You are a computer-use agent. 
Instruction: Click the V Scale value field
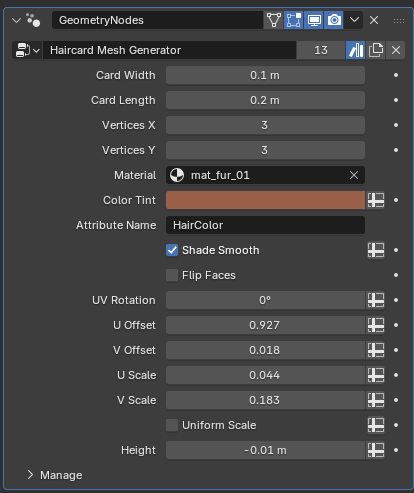click(x=265, y=400)
